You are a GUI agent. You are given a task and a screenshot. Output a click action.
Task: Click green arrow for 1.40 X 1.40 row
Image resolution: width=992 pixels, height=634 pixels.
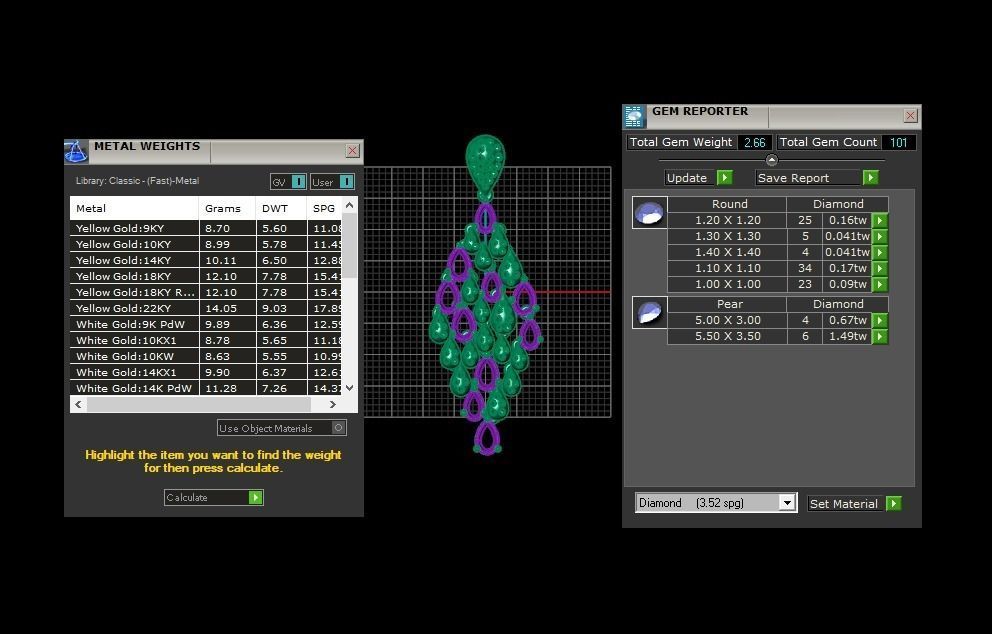click(880, 252)
